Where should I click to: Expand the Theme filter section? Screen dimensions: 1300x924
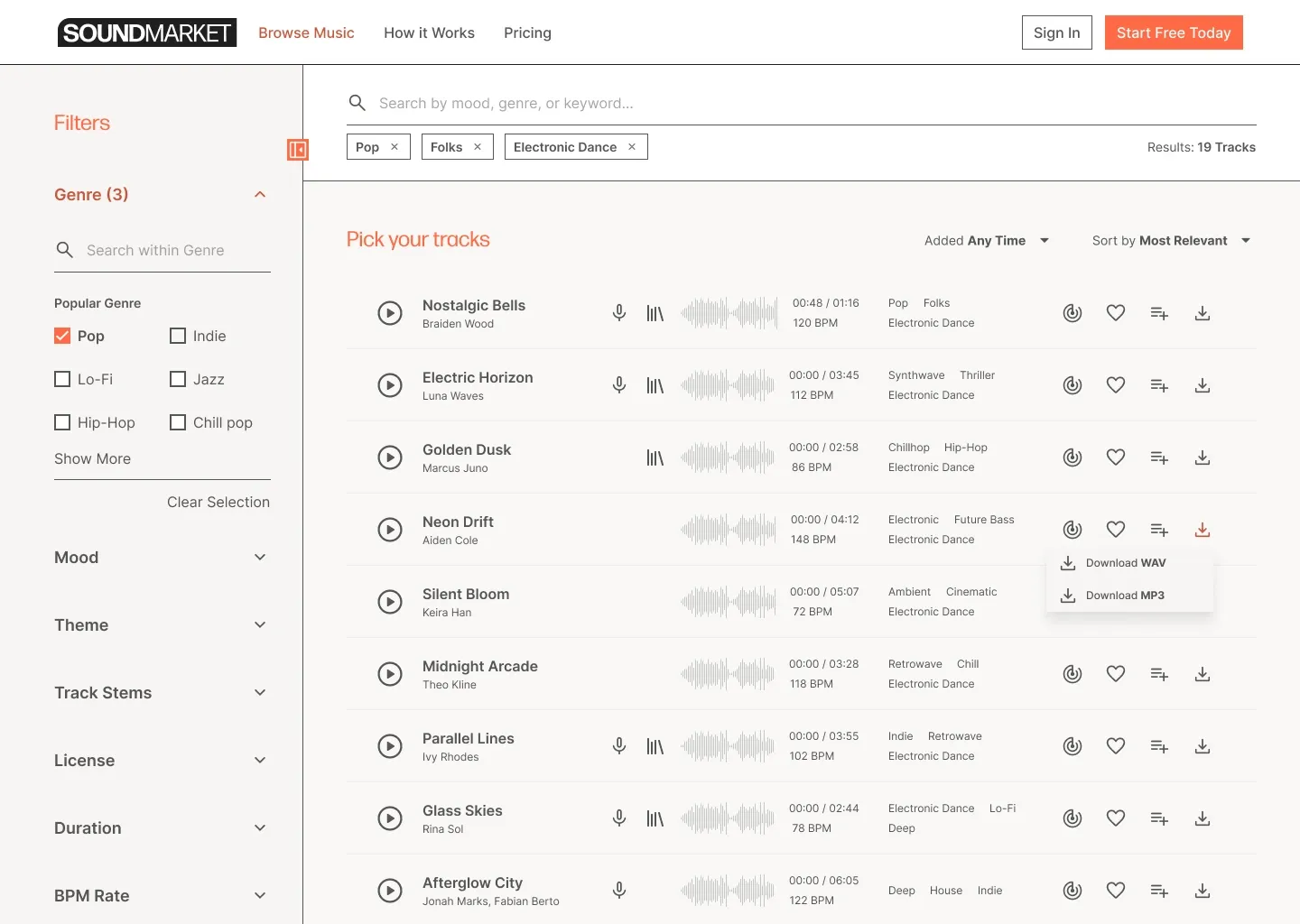(260, 625)
